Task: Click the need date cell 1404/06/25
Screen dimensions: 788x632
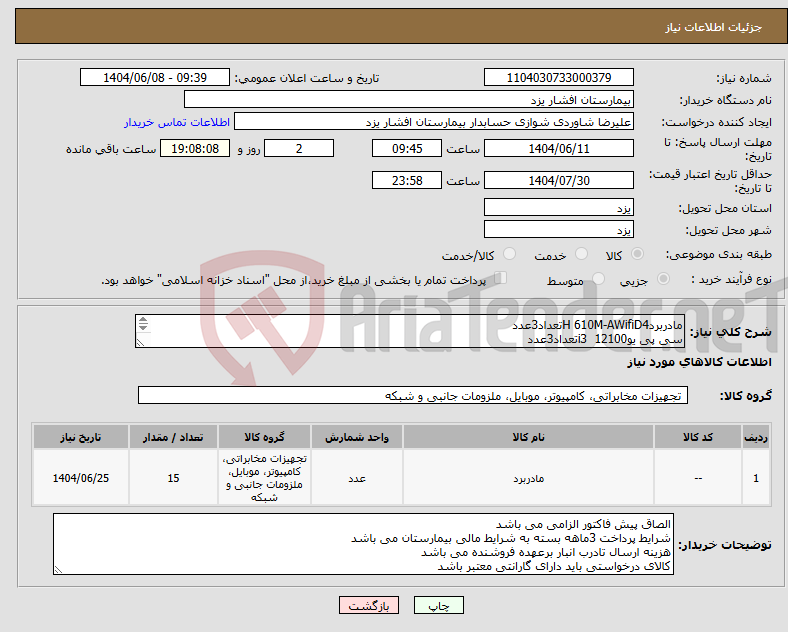Action: pos(80,478)
